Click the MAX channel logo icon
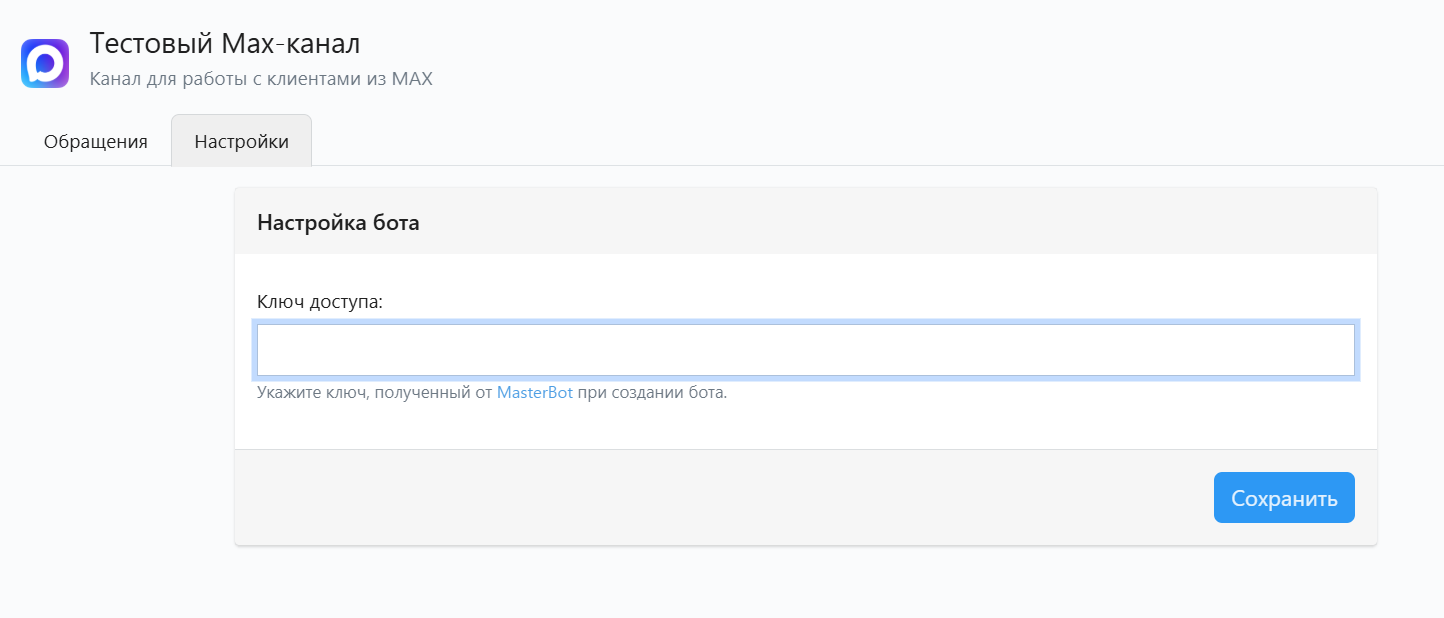This screenshot has height=618, width=1444. 45,64
